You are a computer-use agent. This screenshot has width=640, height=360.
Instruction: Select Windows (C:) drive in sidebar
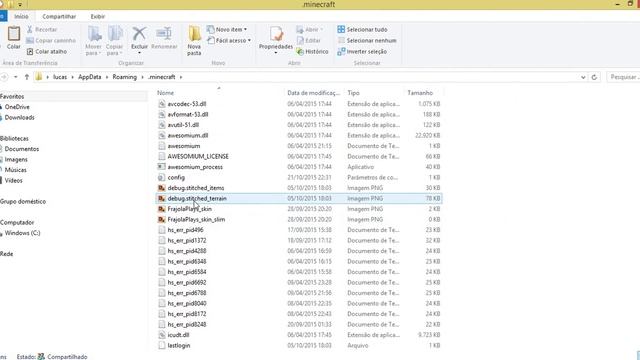[22, 233]
